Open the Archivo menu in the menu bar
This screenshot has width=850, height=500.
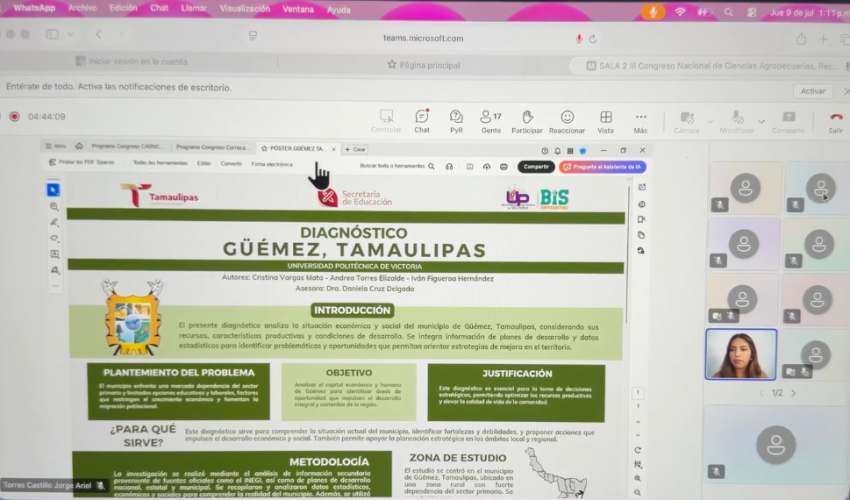pyautogui.click(x=82, y=8)
